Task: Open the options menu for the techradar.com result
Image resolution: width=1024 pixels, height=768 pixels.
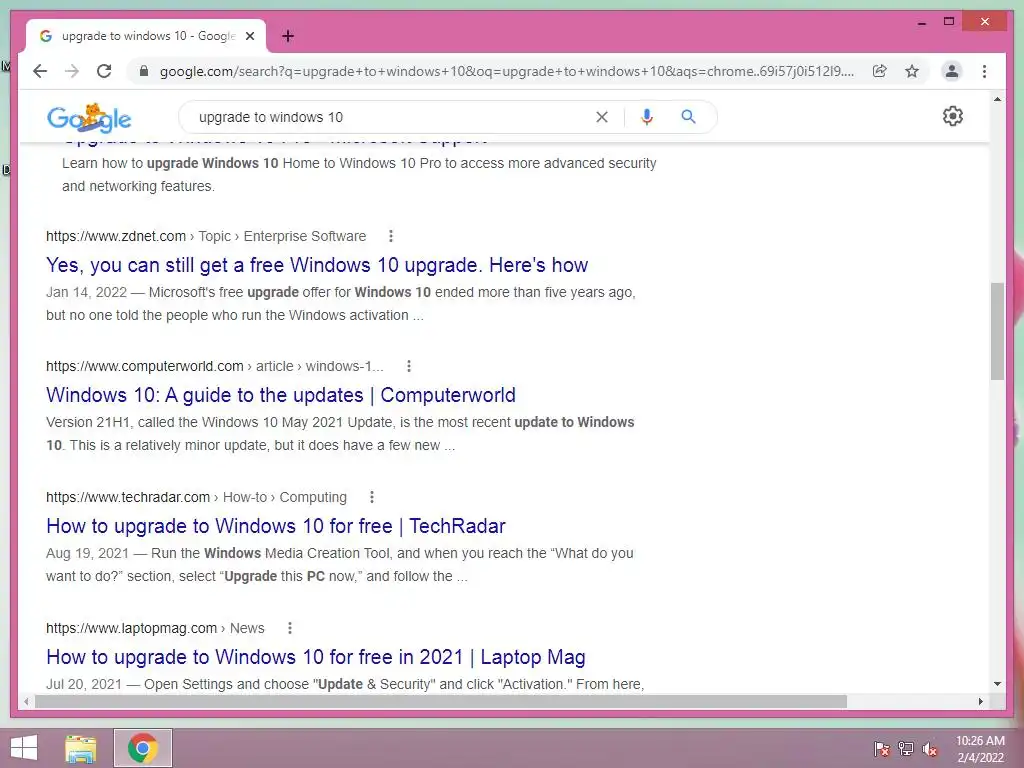Action: point(372,497)
